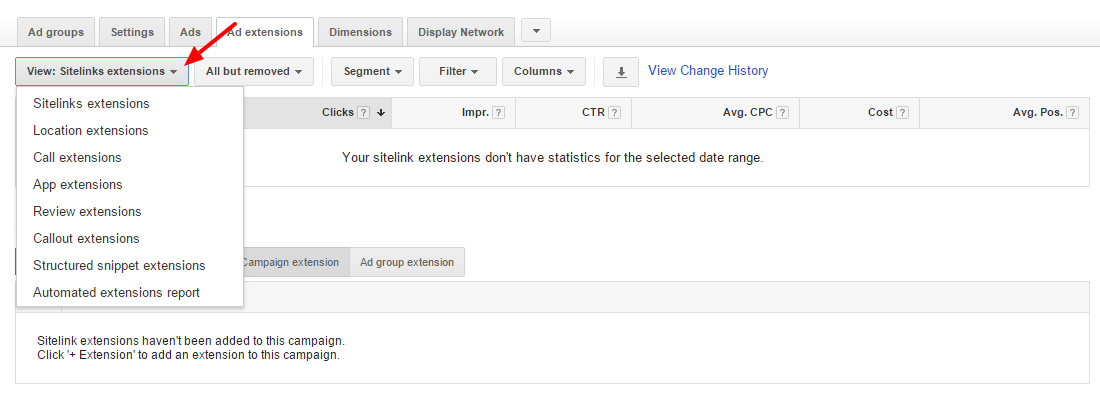Sort by Clicks using the down arrow
1100x397 pixels.
point(381,113)
